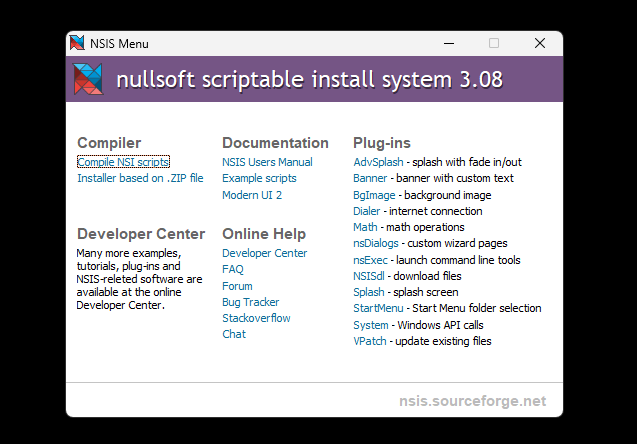
Task: Click 'internet connection' description text
Action: (x=436, y=211)
